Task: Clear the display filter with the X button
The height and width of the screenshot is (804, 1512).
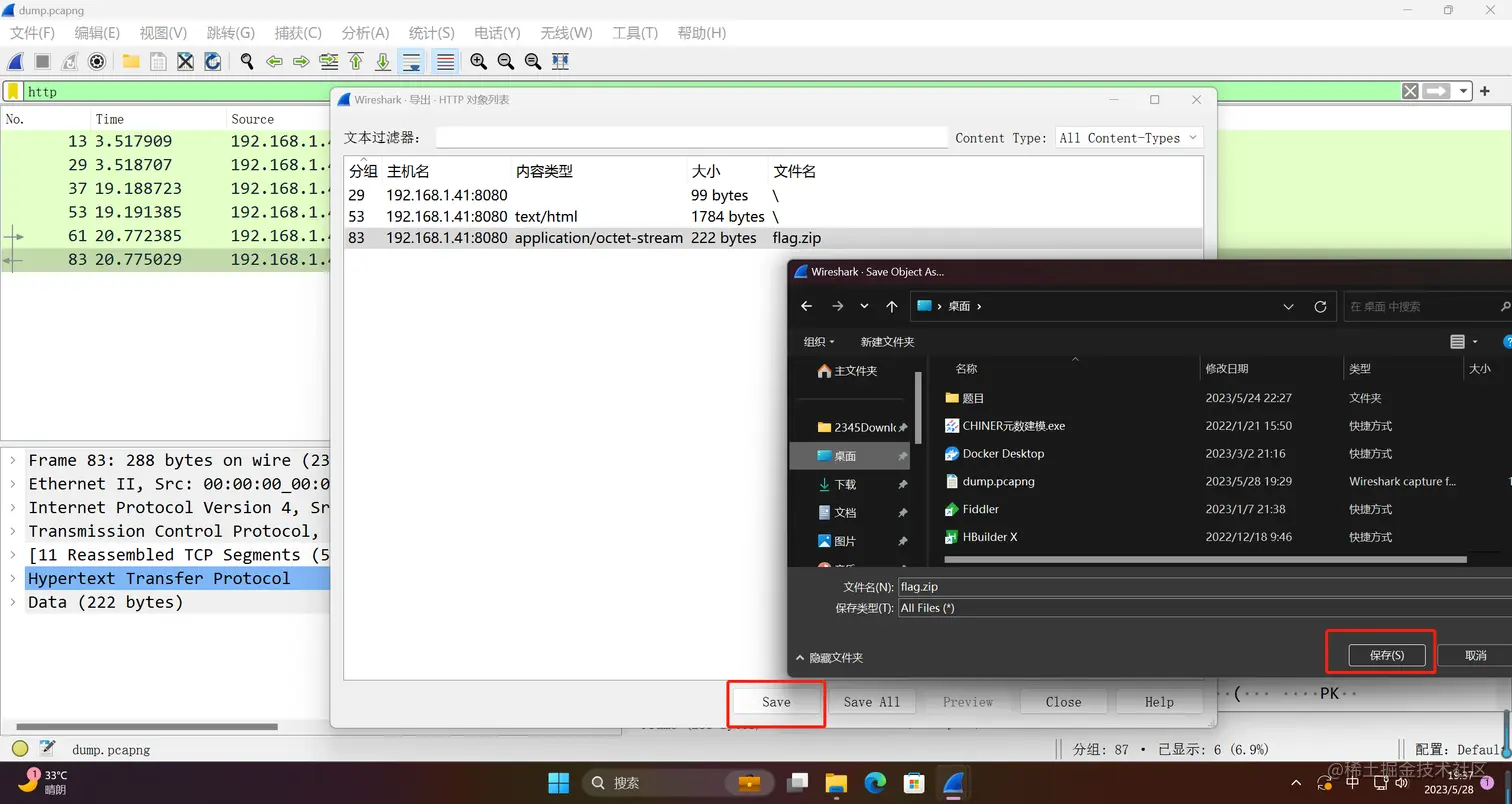Action: [1410, 91]
